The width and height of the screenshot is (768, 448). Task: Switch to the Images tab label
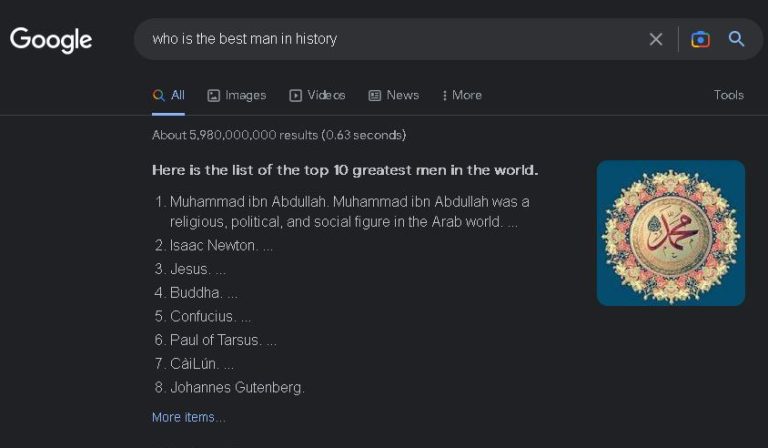(245, 95)
